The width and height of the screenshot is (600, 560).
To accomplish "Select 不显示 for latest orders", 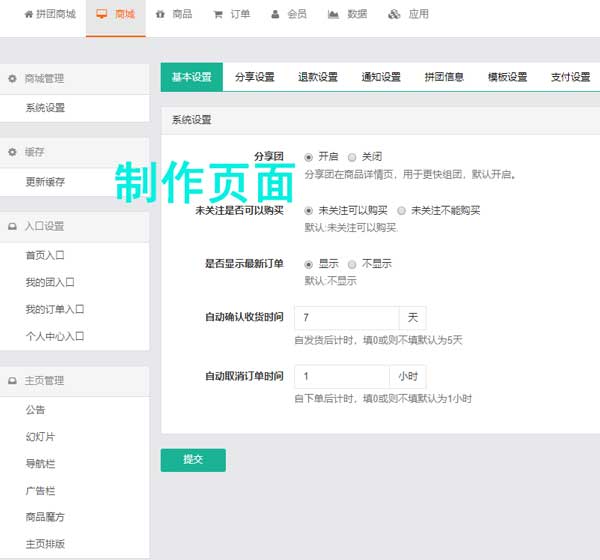I will [352, 264].
